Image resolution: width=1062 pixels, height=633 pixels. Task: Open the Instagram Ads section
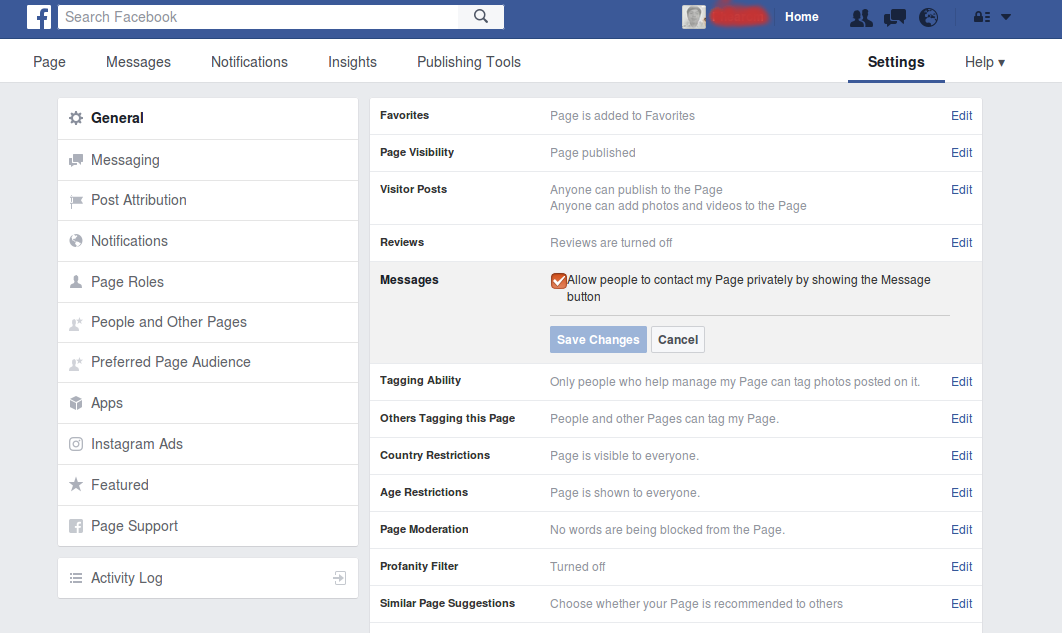pos(208,444)
